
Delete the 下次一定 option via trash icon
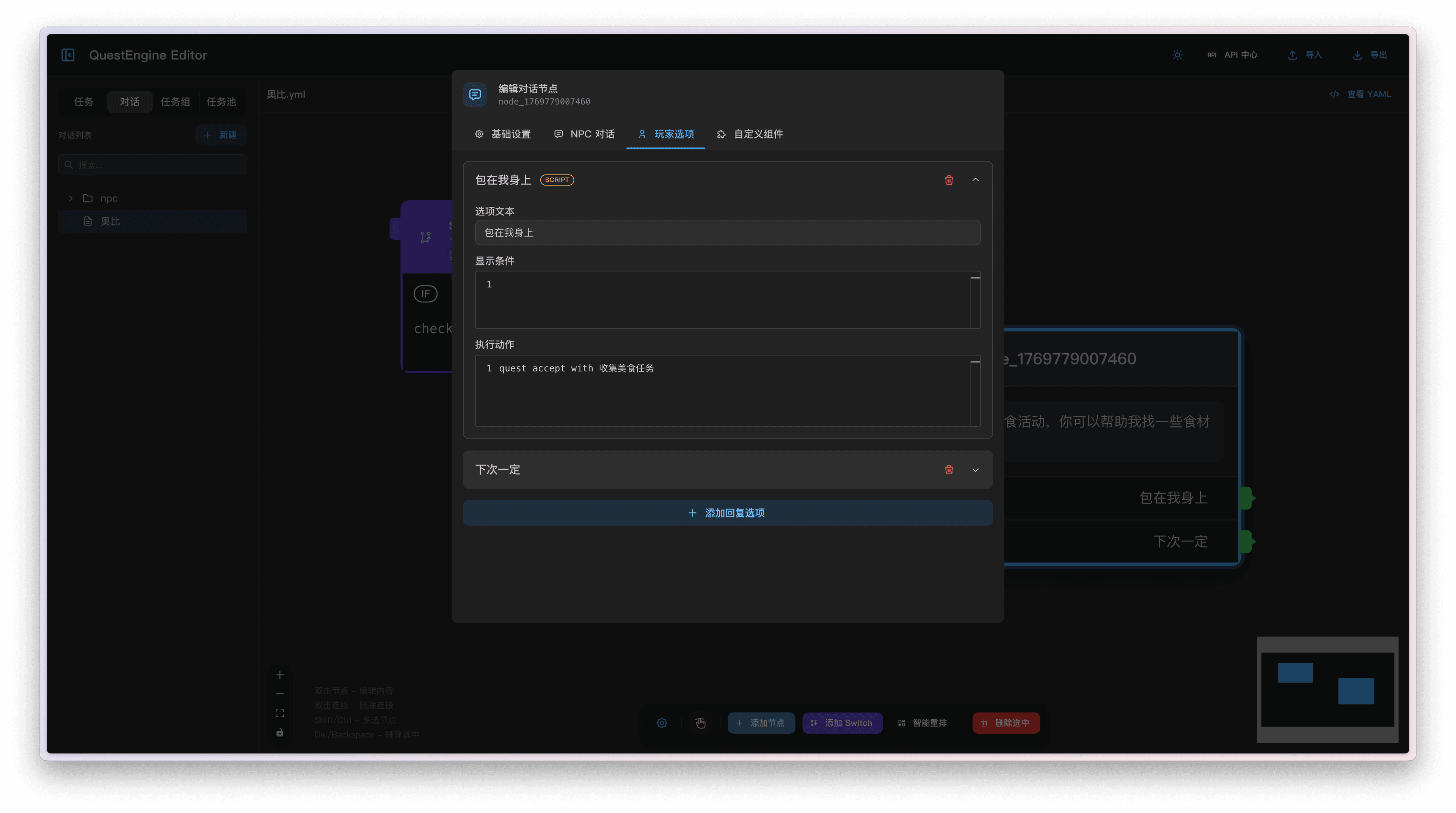pos(949,470)
